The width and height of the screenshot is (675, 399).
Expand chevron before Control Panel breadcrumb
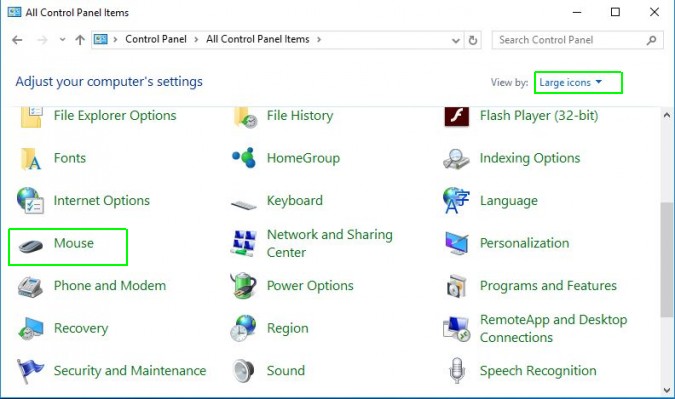115,40
